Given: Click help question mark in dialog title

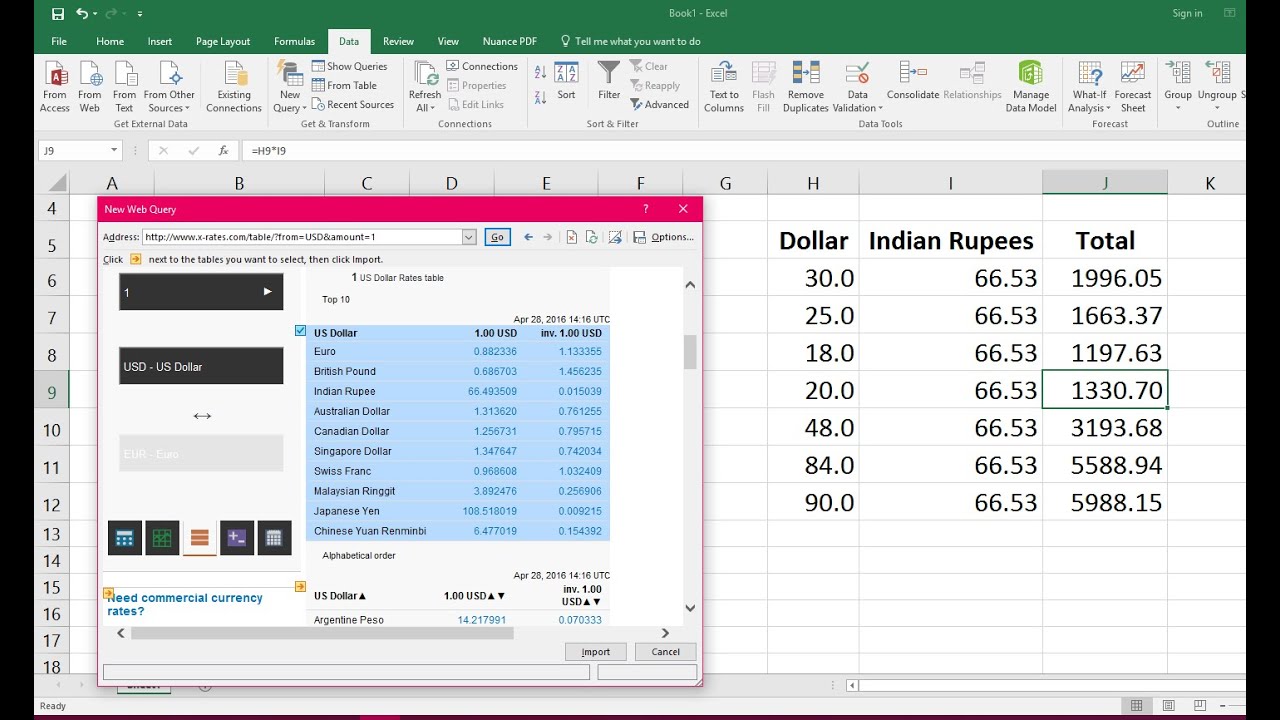Looking at the screenshot, I should click(x=646, y=209).
